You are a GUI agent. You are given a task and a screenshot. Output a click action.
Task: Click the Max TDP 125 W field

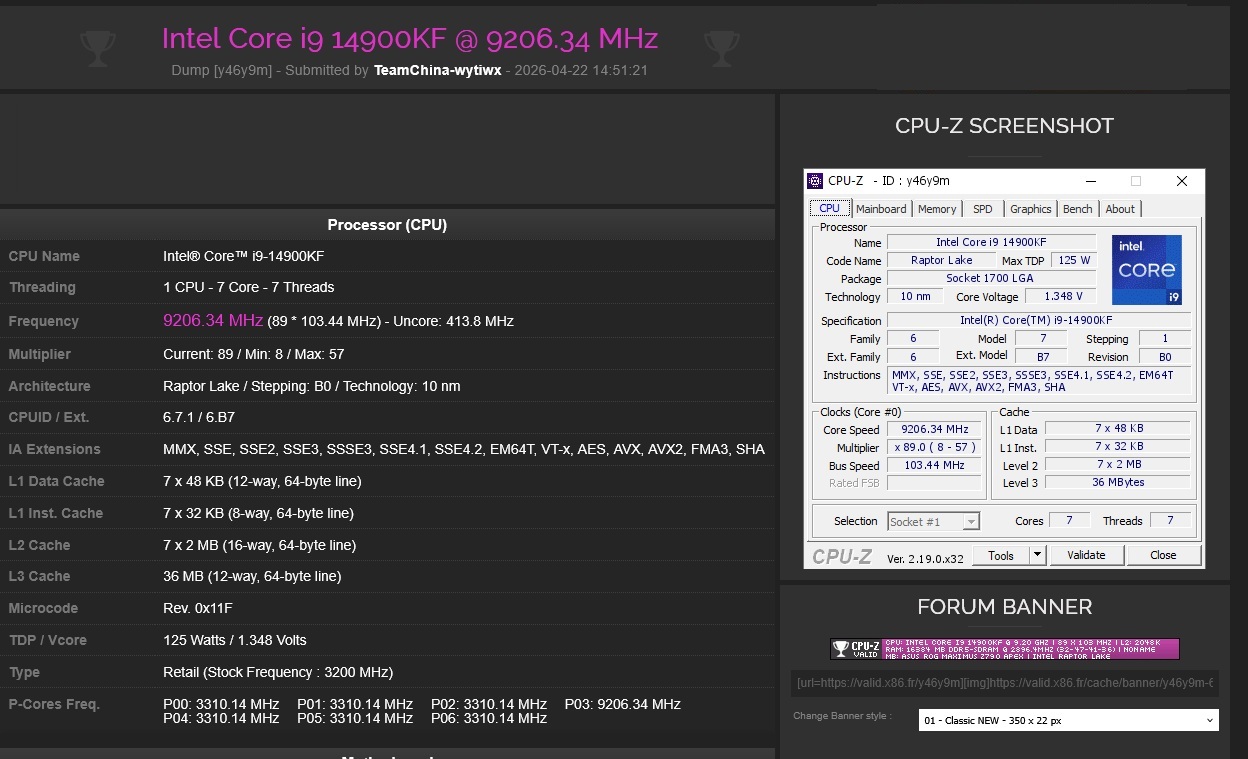(x=1073, y=260)
